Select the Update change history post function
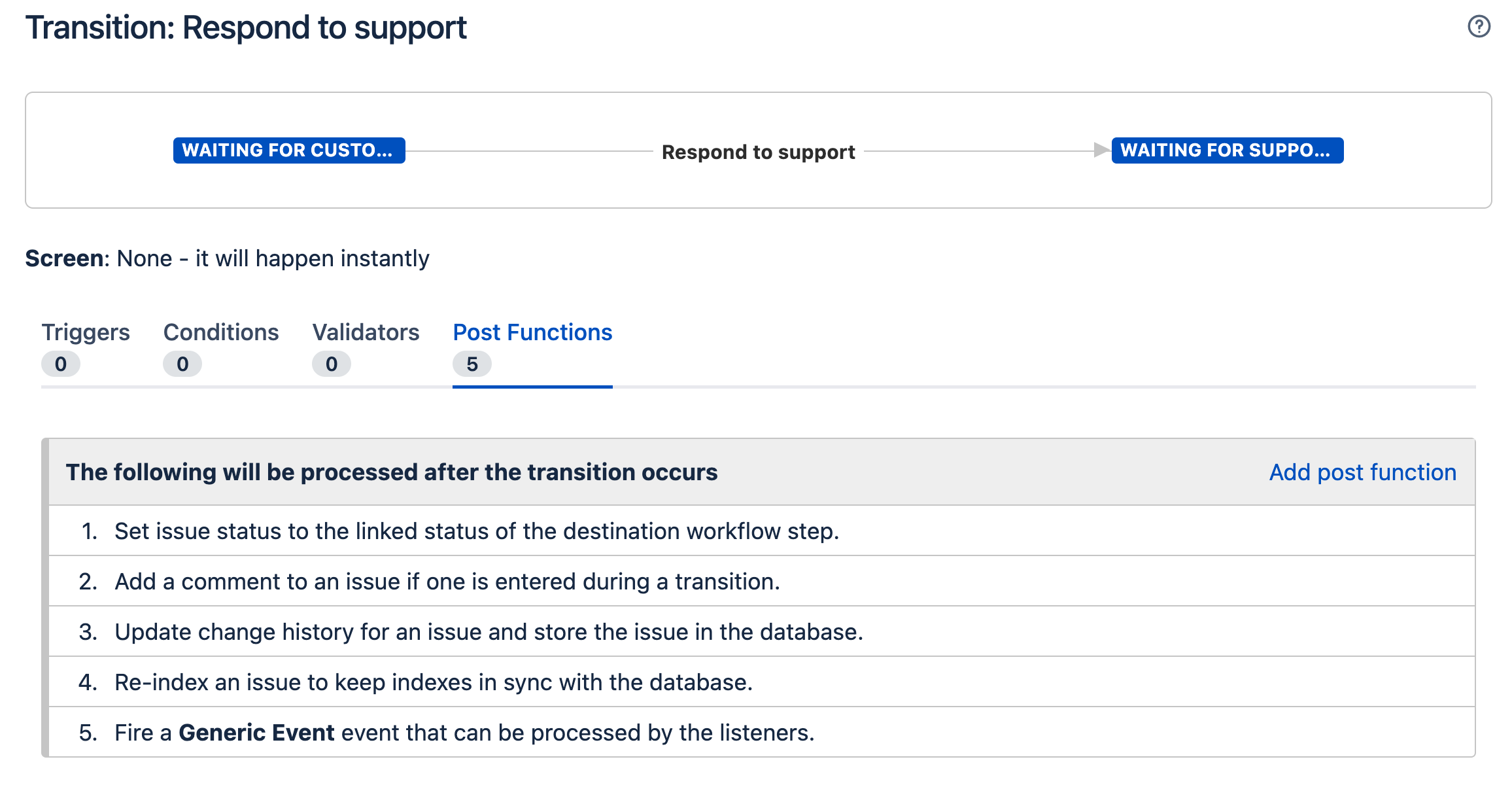1512x789 pixels. point(489,632)
